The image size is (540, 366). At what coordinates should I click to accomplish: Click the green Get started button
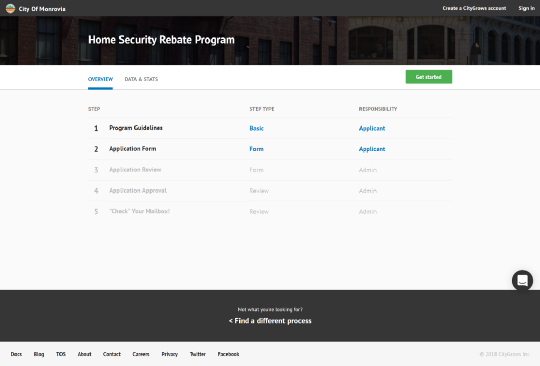(x=429, y=77)
